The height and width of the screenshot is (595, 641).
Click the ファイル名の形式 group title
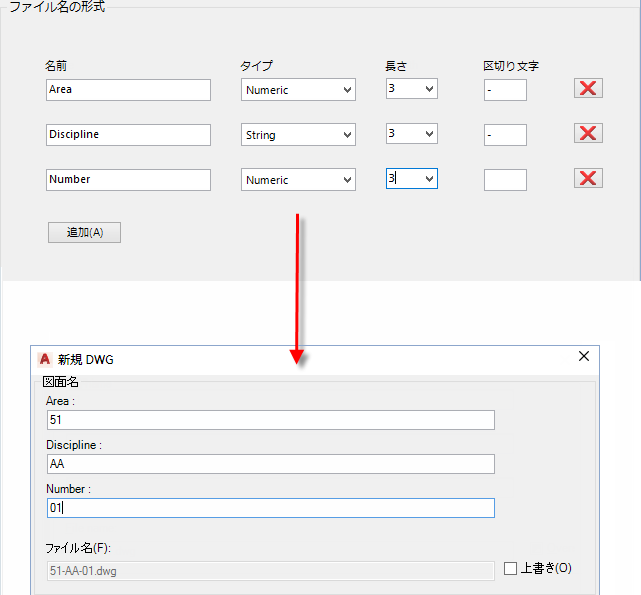(x=57, y=7)
